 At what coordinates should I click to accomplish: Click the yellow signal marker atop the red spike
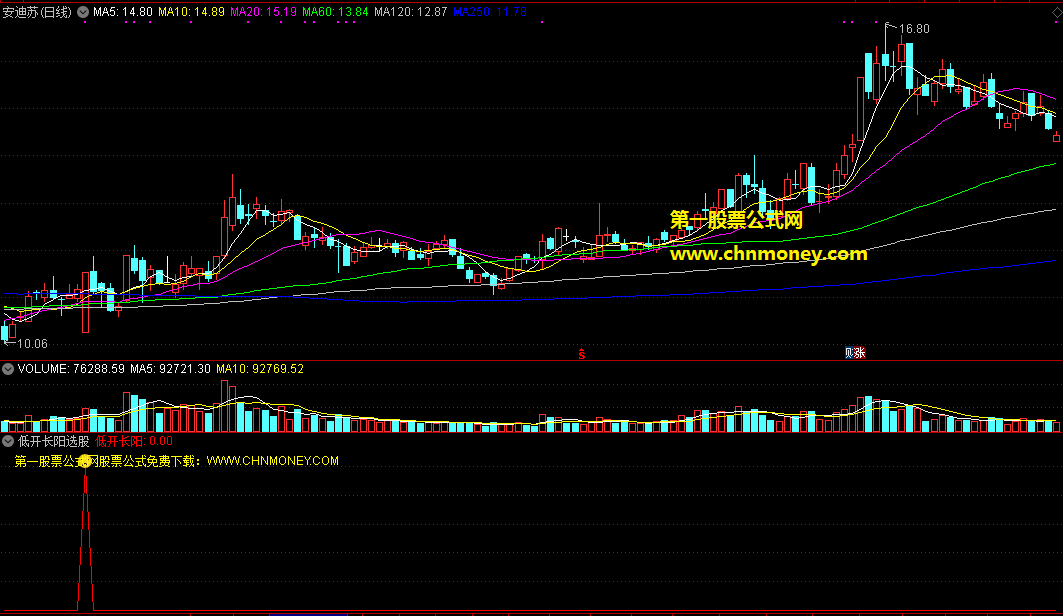[85, 462]
